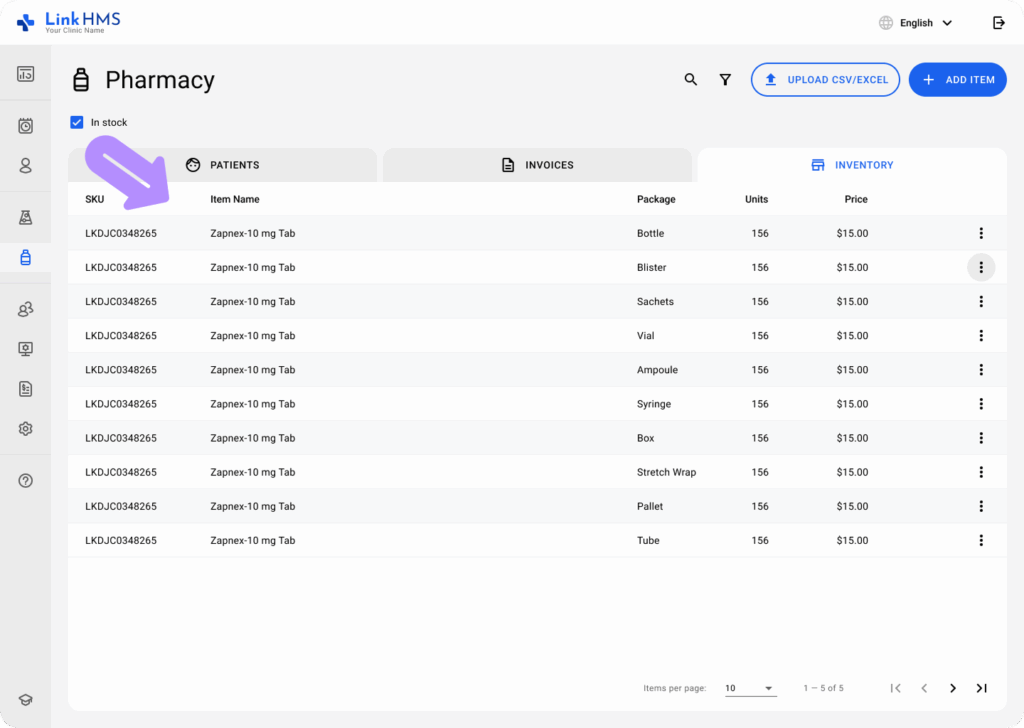This screenshot has width=1024, height=728.
Task: Open the settings gear sidebar icon
Action: [25, 429]
